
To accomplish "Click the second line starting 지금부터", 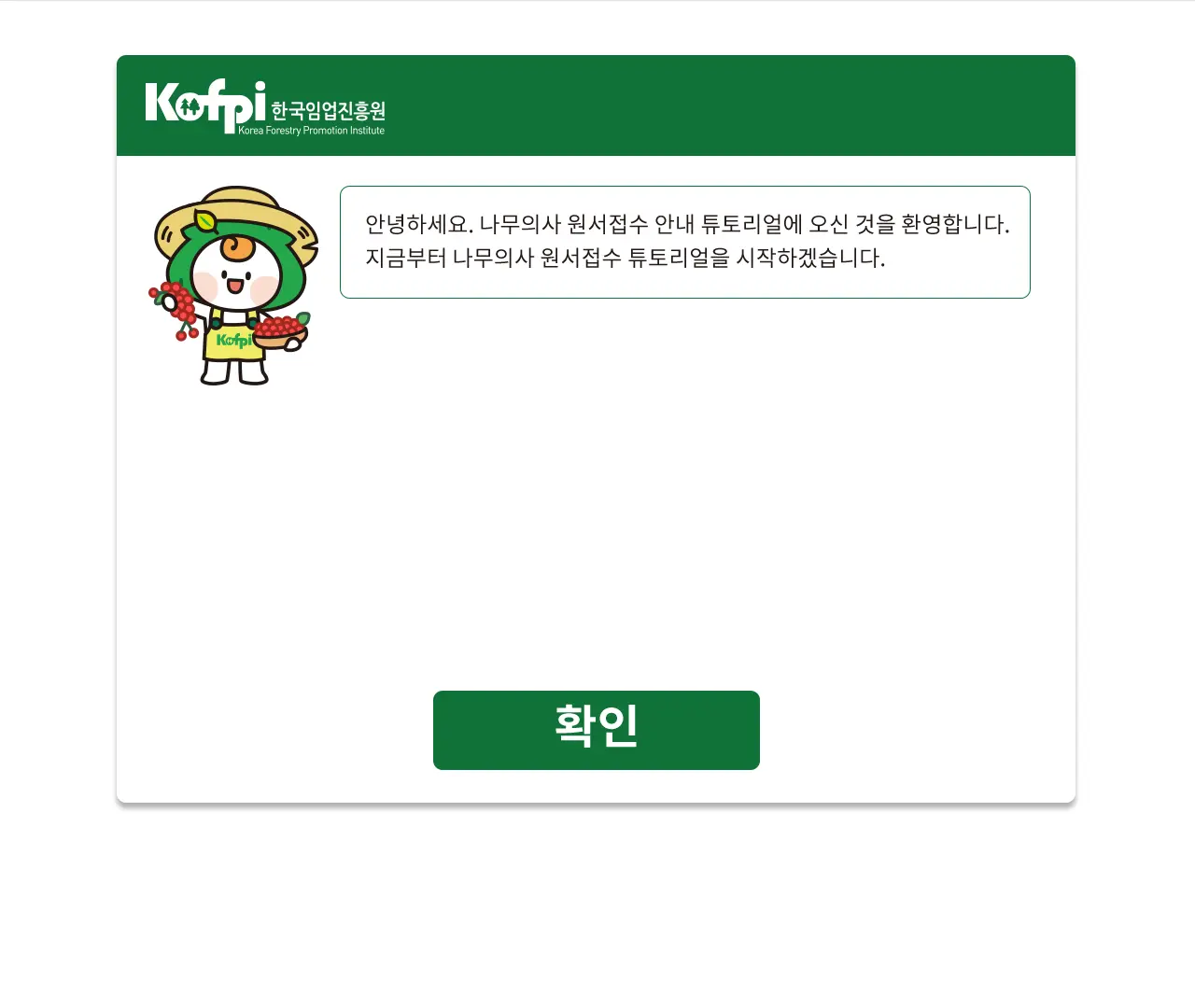I will pos(625,258).
